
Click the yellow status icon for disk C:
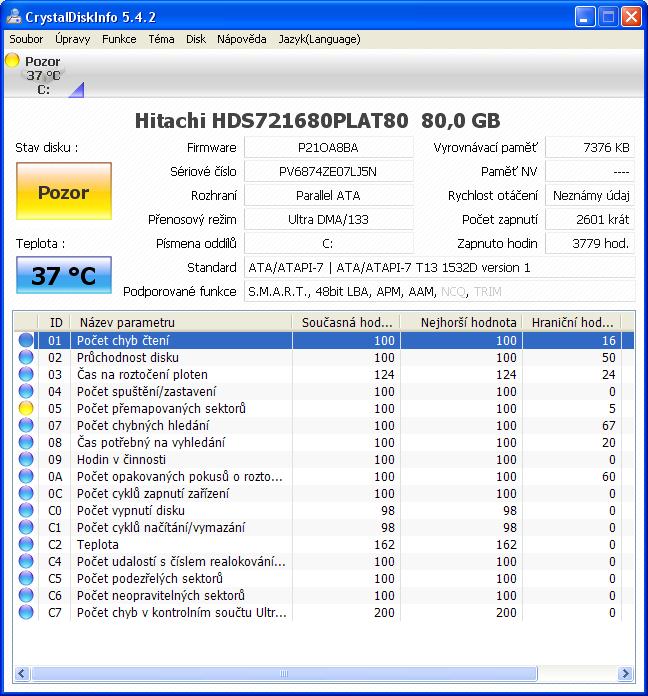tap(13, 61)
